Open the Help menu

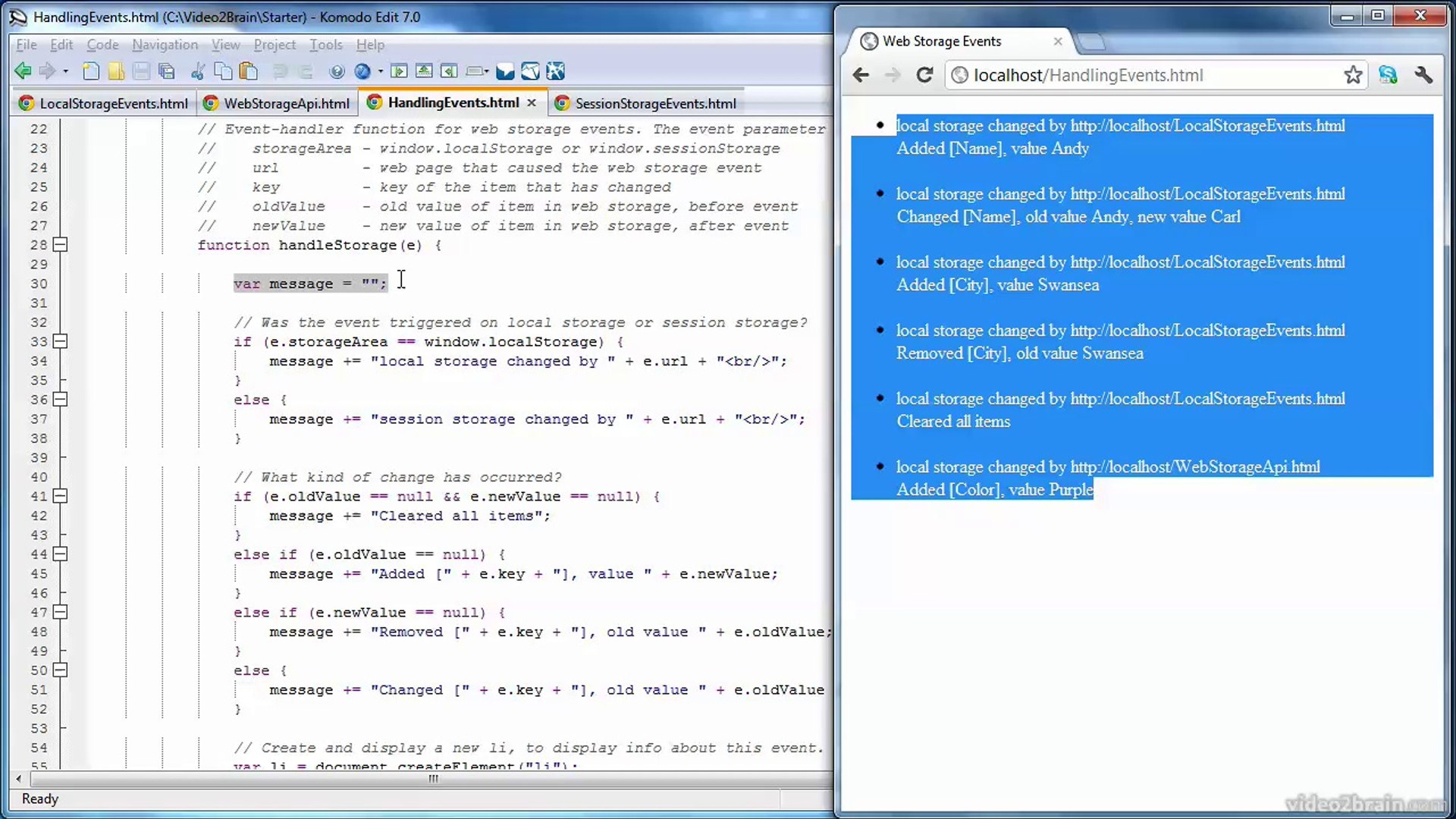(370, 45)
